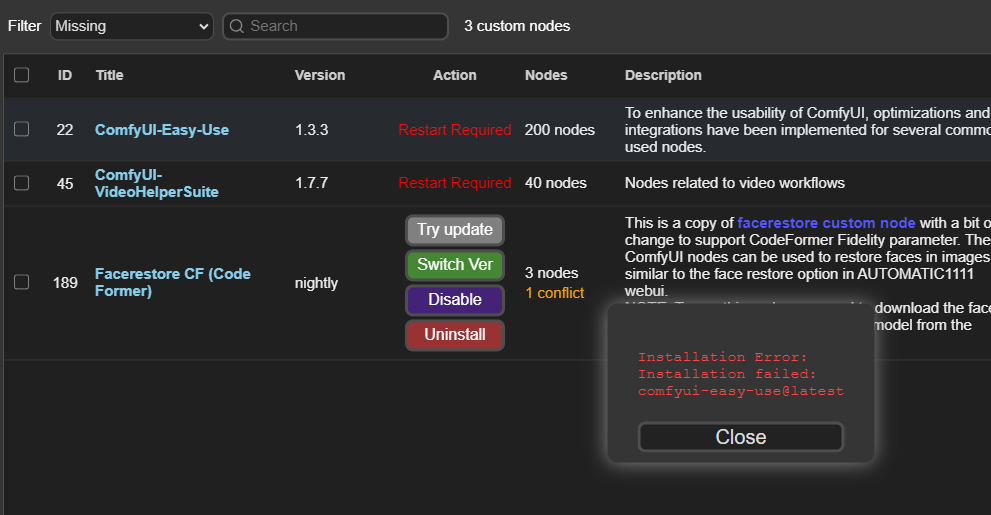Click the Installation Error message text
991x515 pixels.
coord(741,374)
